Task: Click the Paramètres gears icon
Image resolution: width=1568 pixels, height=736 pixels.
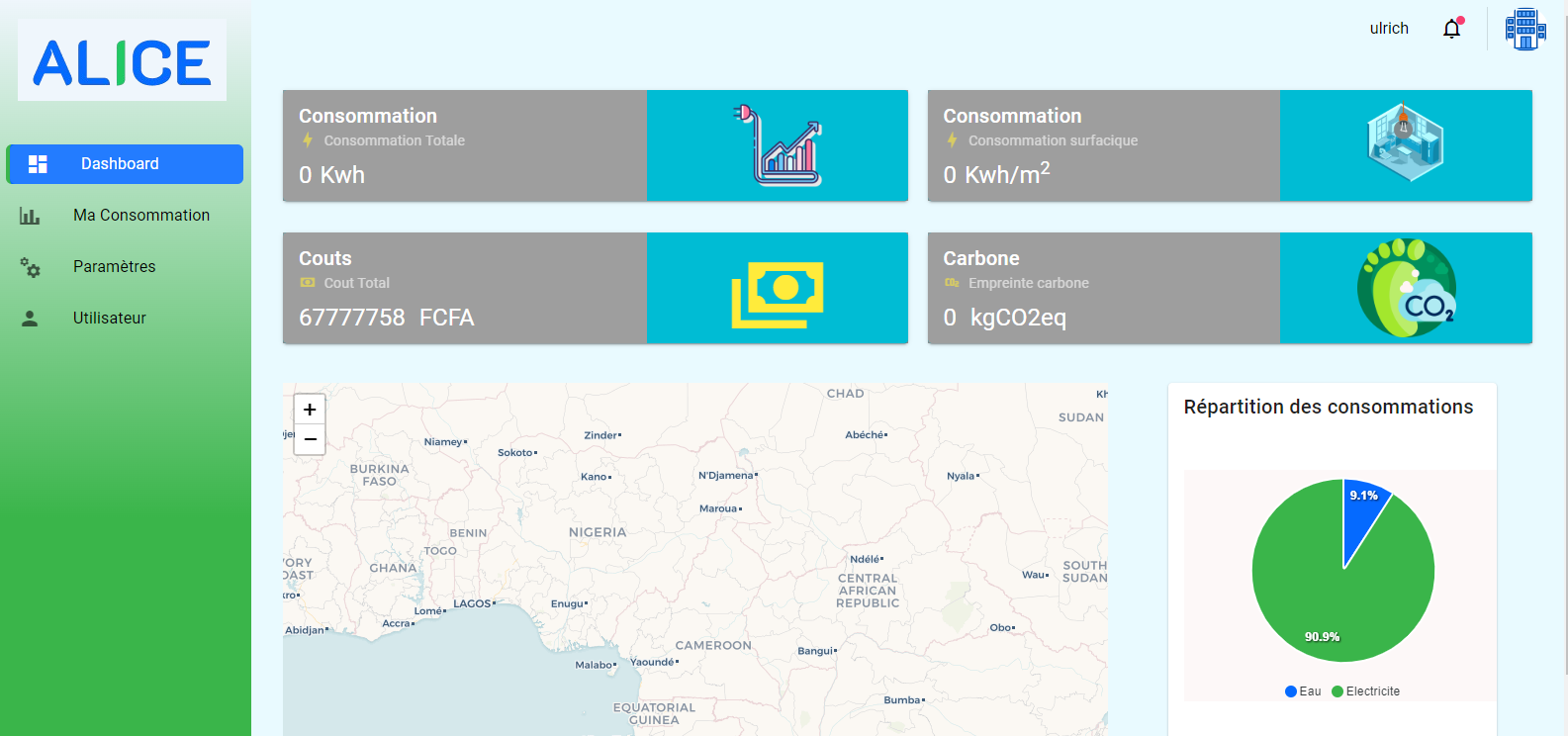Action: [x=30, y=267]
